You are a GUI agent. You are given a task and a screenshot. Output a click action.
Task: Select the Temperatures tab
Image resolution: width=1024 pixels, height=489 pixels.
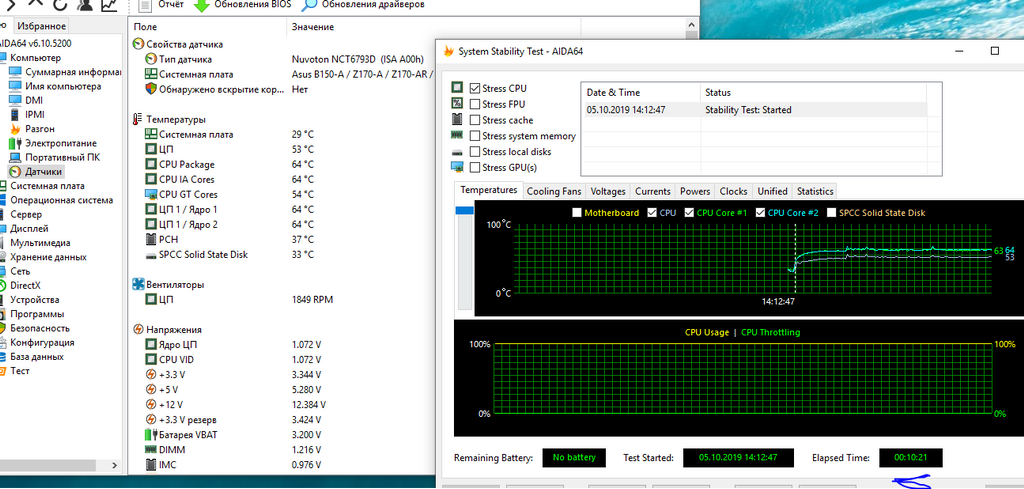tap(488, 190)
